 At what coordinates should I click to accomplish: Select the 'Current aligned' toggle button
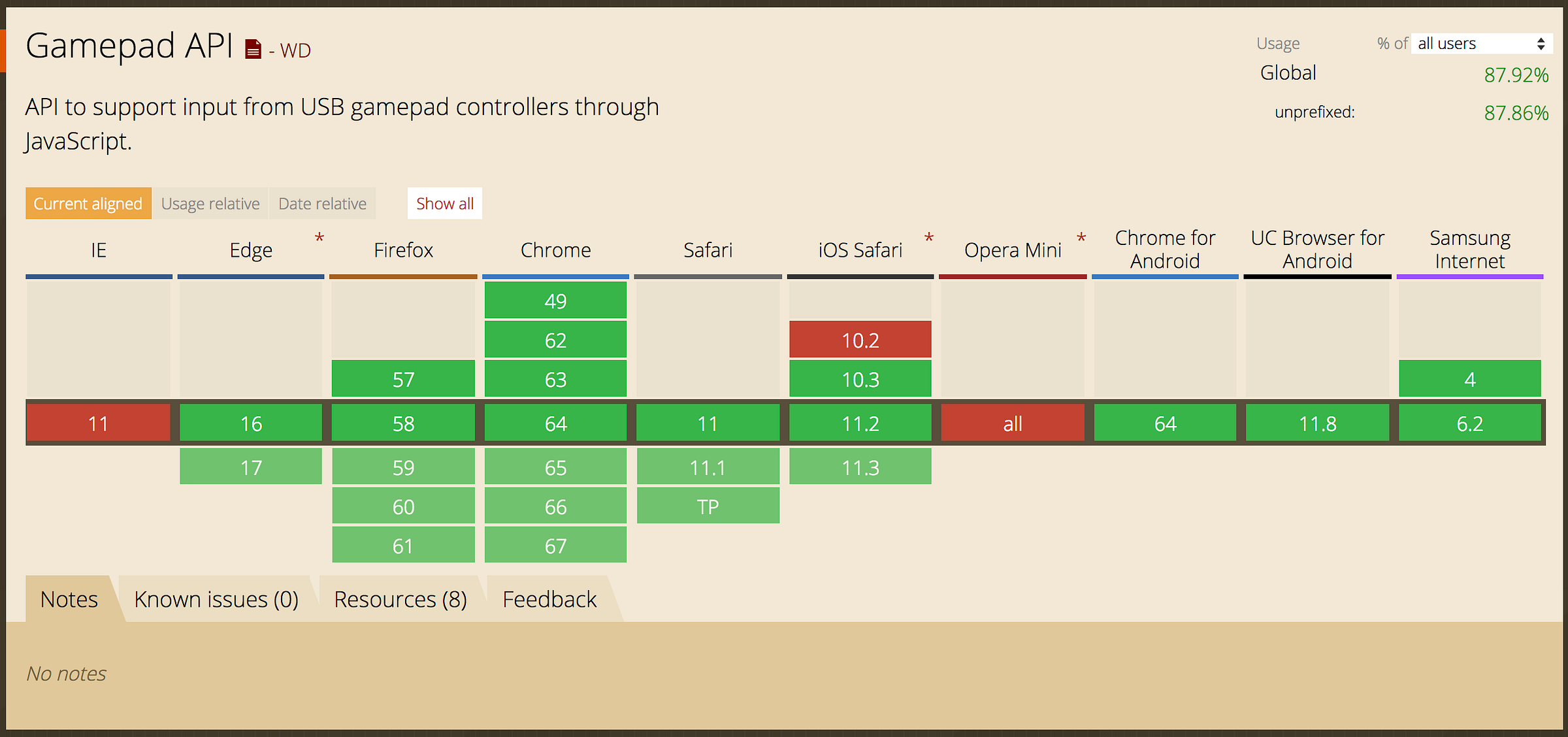pyautogui.click(x=87, y=203)
